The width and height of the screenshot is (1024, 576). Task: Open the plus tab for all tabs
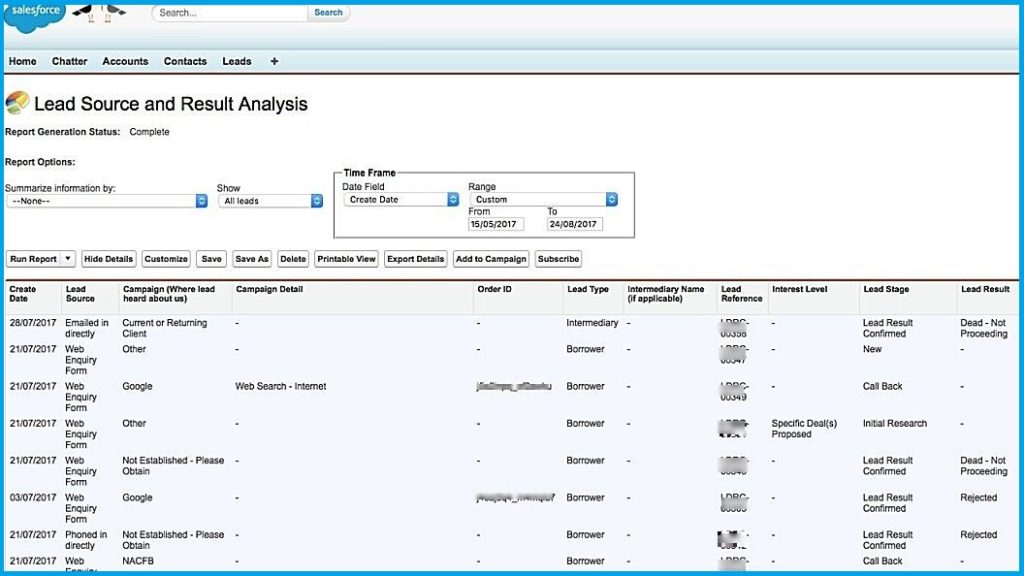(x=274, y=61)
